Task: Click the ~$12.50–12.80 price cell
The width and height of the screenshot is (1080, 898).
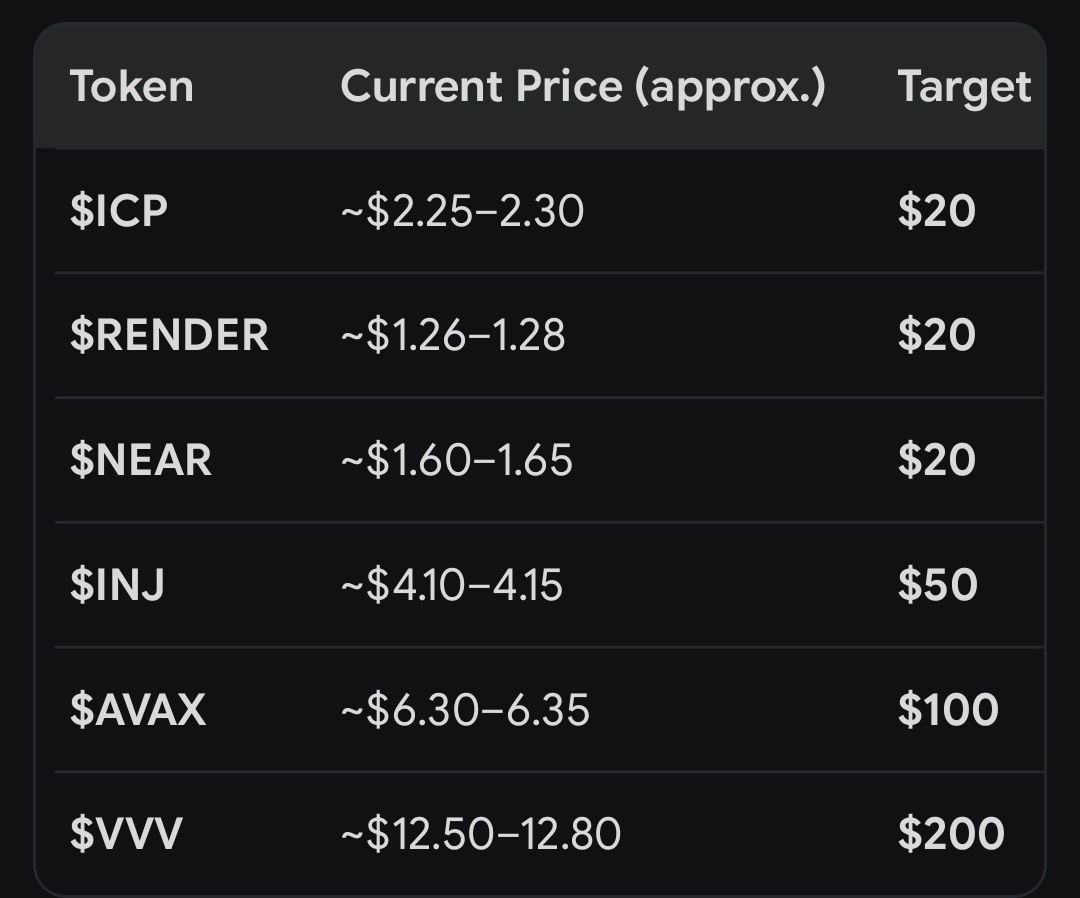Action: pos(481,833)
